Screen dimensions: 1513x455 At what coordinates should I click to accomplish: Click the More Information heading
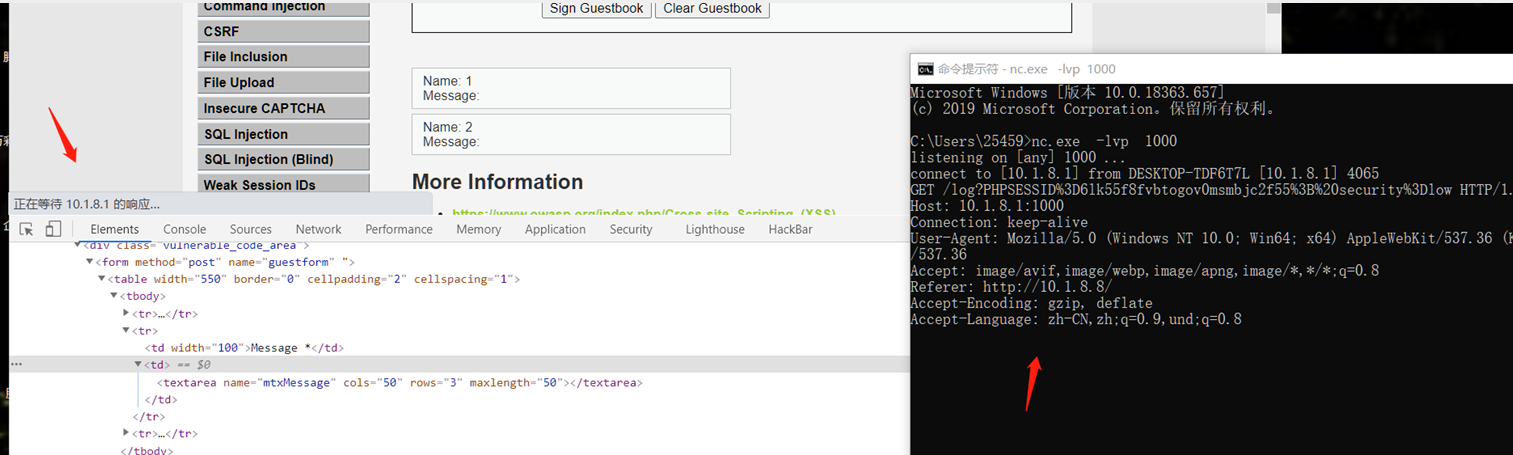click(x=497, y=182)
